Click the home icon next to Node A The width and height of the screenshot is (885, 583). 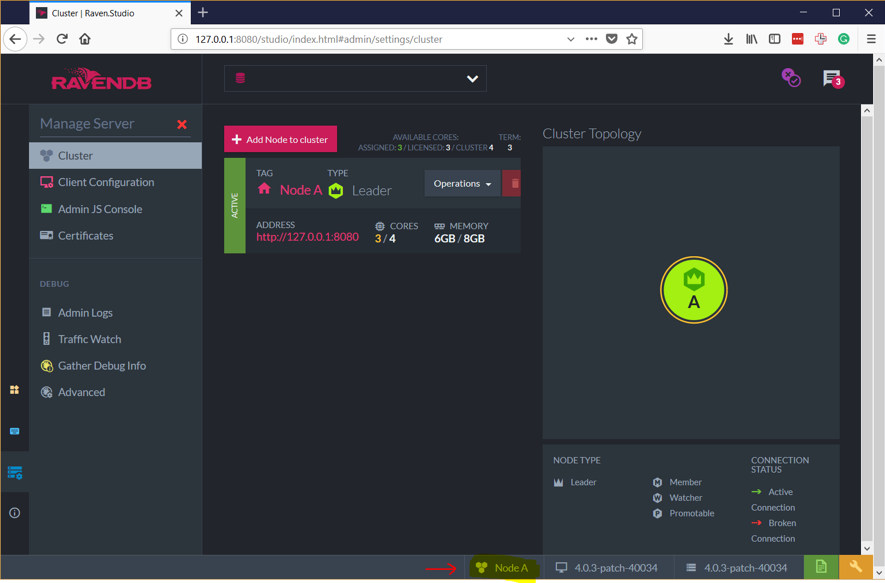click(x=264, y=189)
